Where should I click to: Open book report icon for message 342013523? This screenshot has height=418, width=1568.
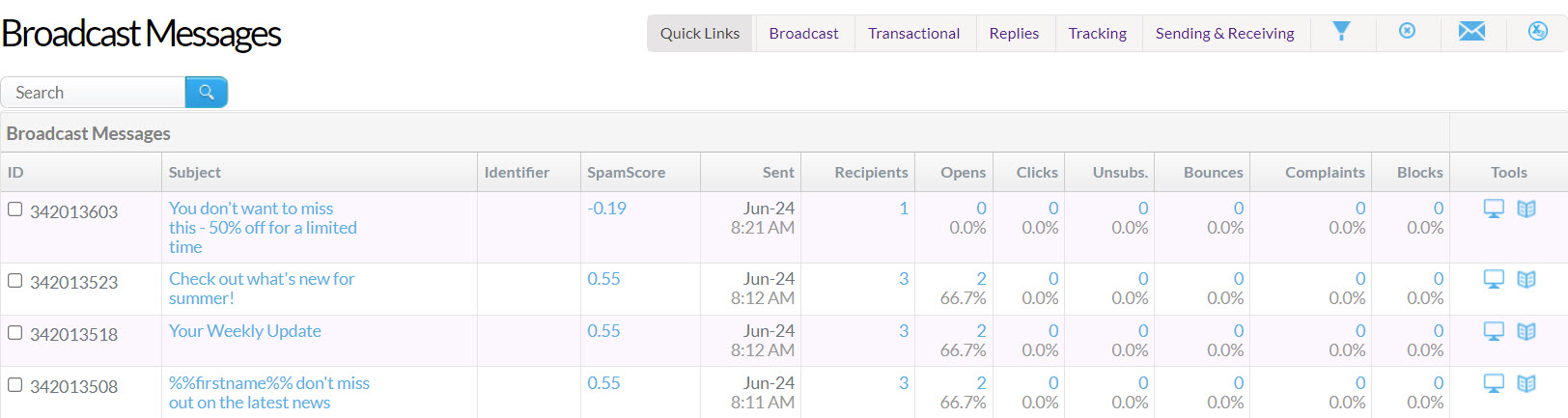pos(1526,280)
